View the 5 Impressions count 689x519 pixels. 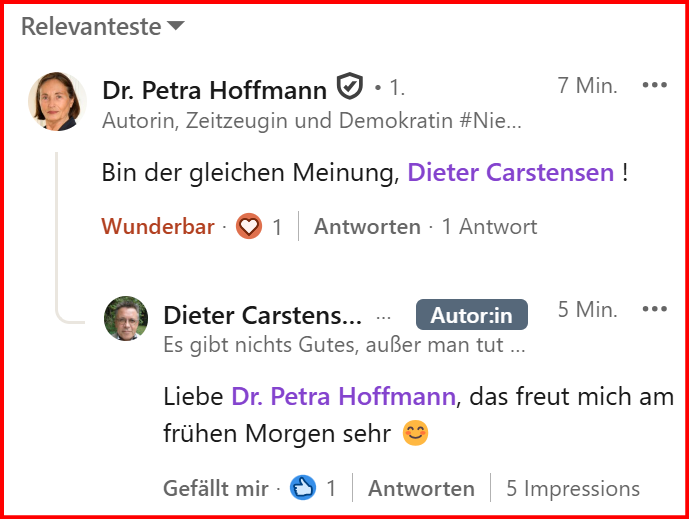coord(572,489)
